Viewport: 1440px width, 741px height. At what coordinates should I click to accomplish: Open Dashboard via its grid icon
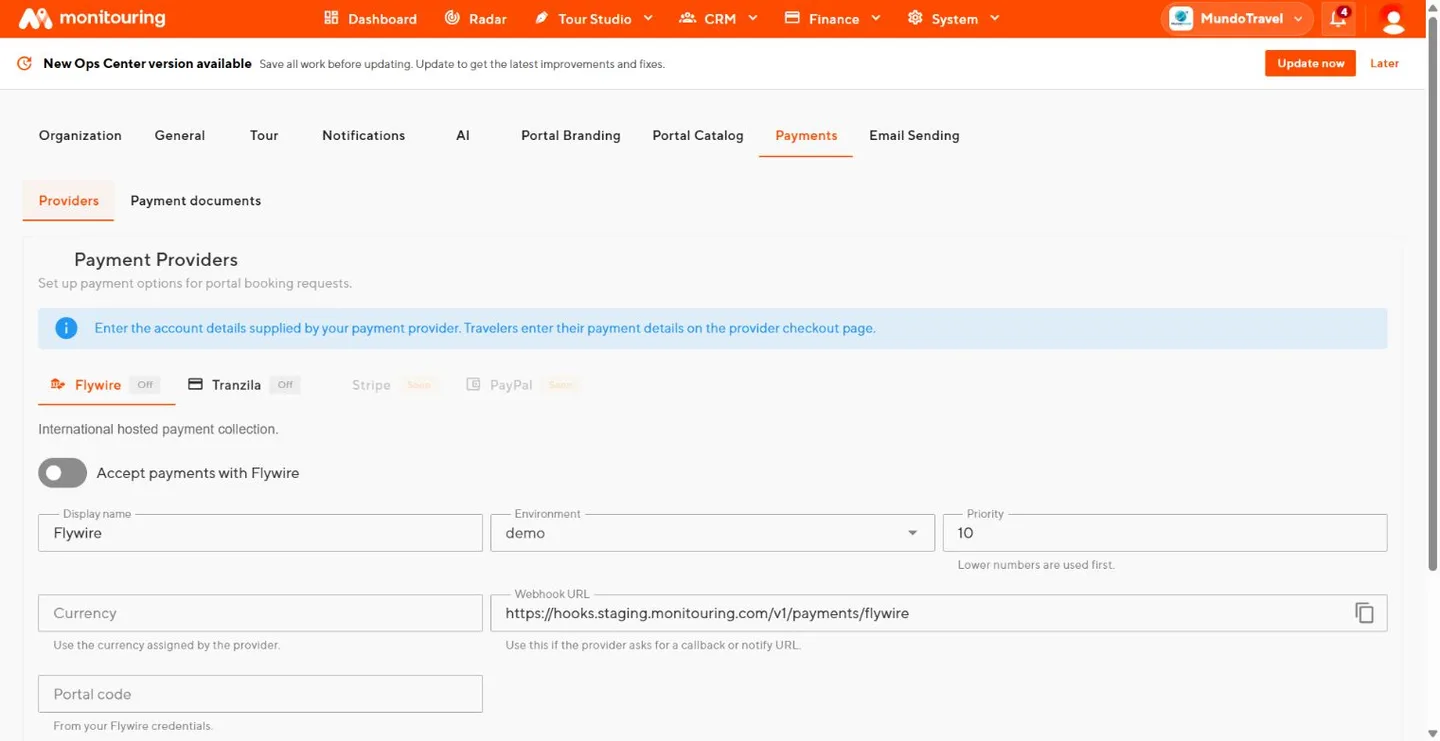point(331,18)
